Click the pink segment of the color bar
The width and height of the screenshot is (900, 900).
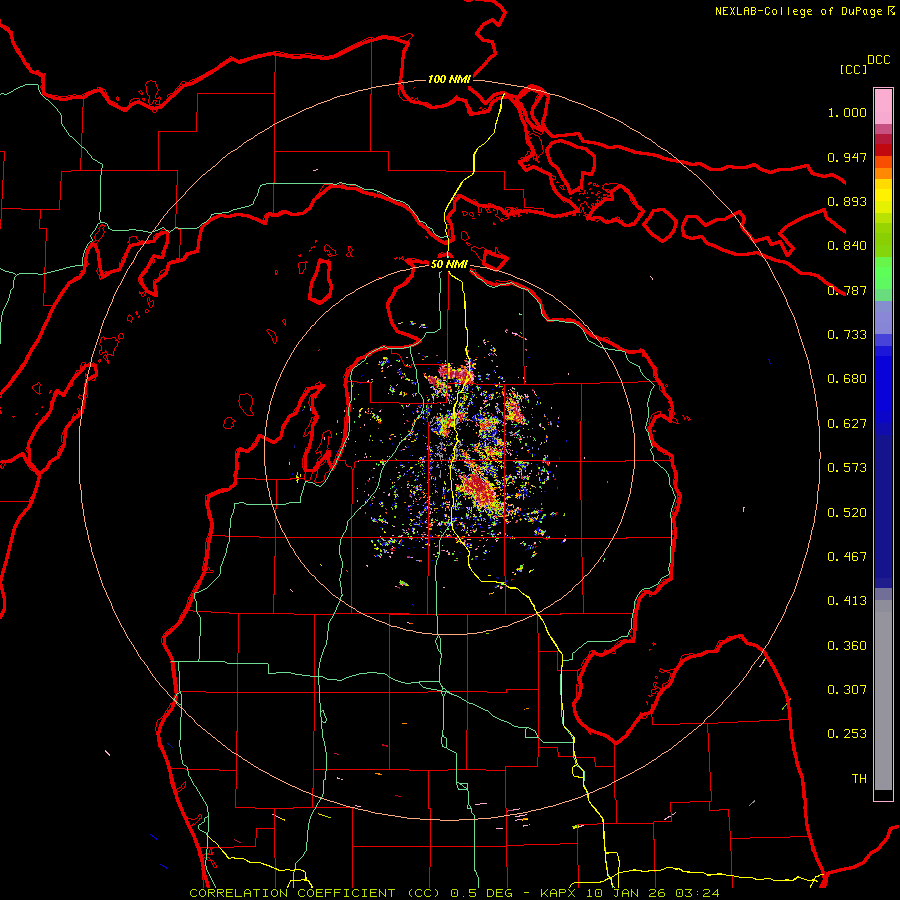[x=883, y=107]
